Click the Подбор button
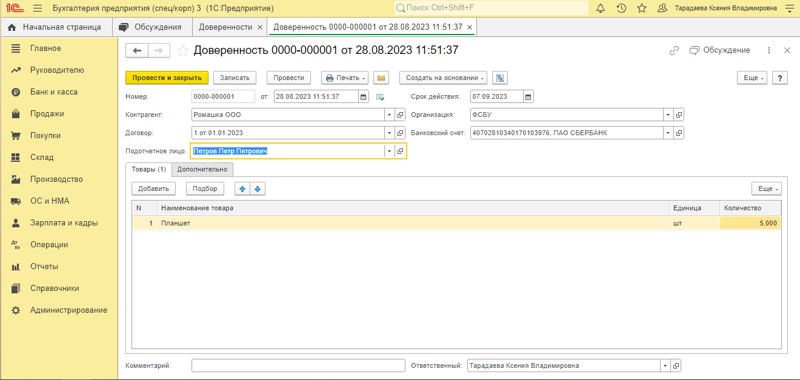Viewport: 800px width, 380px height. 205,189
